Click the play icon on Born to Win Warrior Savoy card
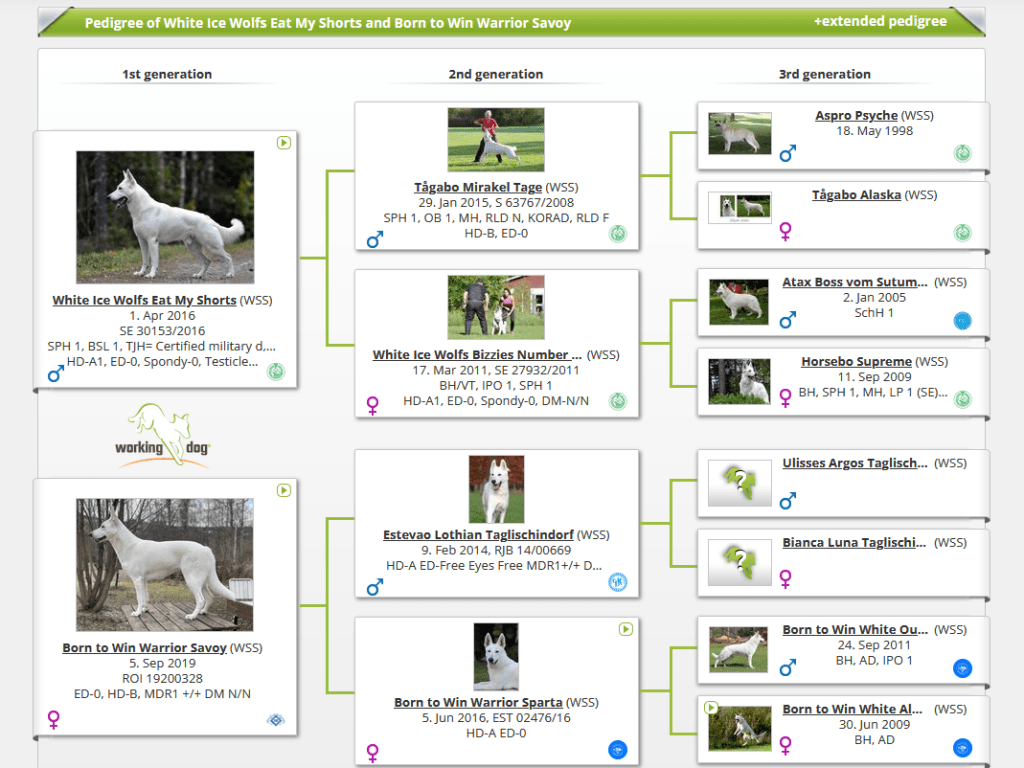1024x768 pixels. (284, 490)
